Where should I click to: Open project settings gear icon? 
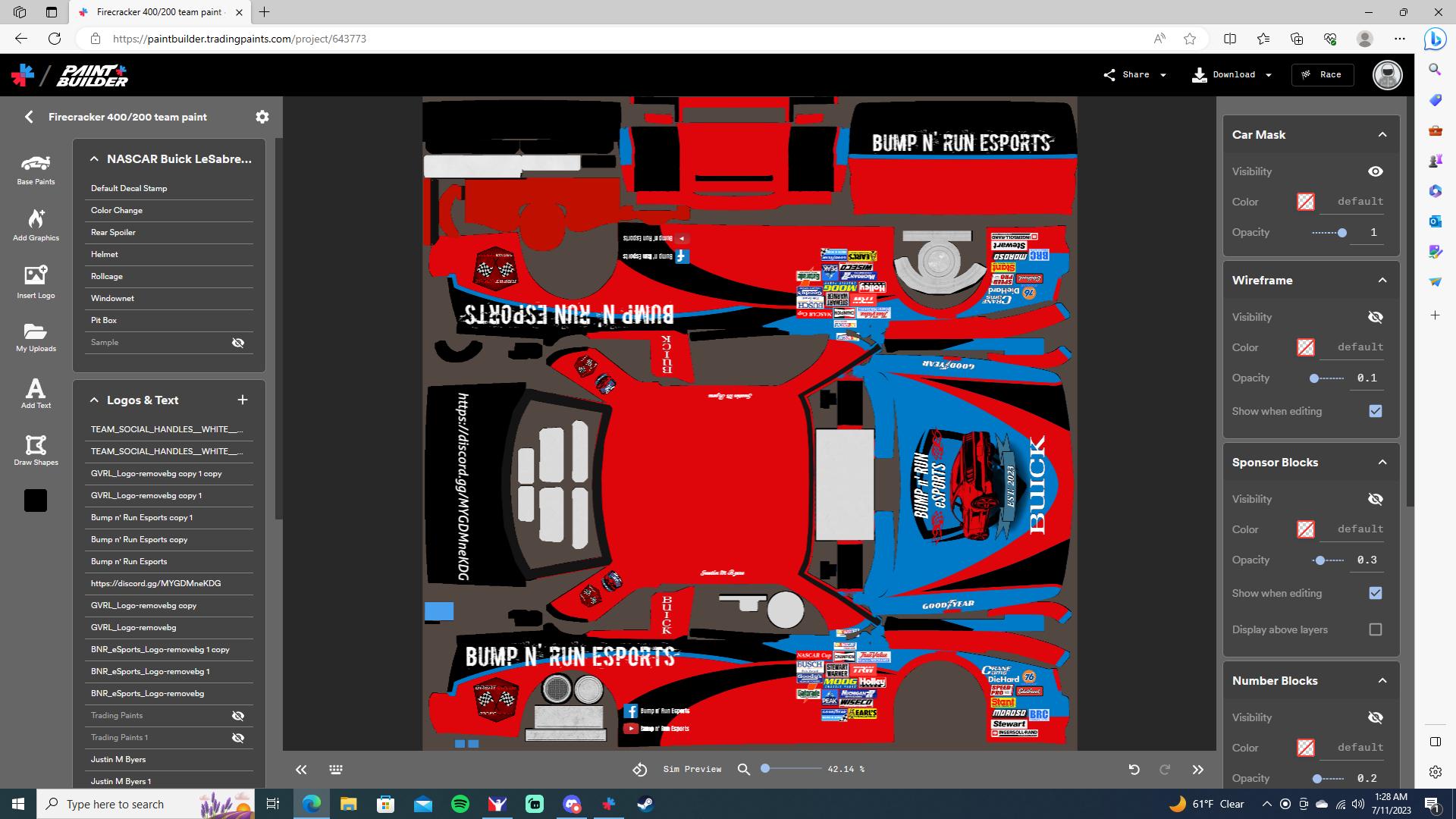262,116
